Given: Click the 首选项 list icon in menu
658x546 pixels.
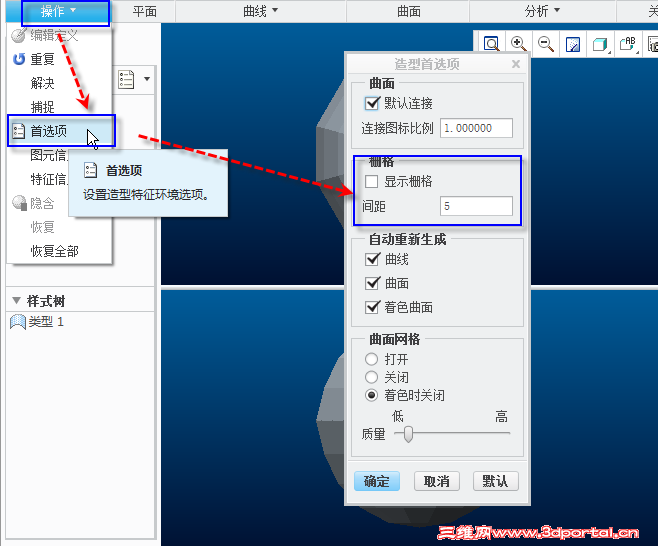Looking at the screenshot, I should tap(18, 131).
